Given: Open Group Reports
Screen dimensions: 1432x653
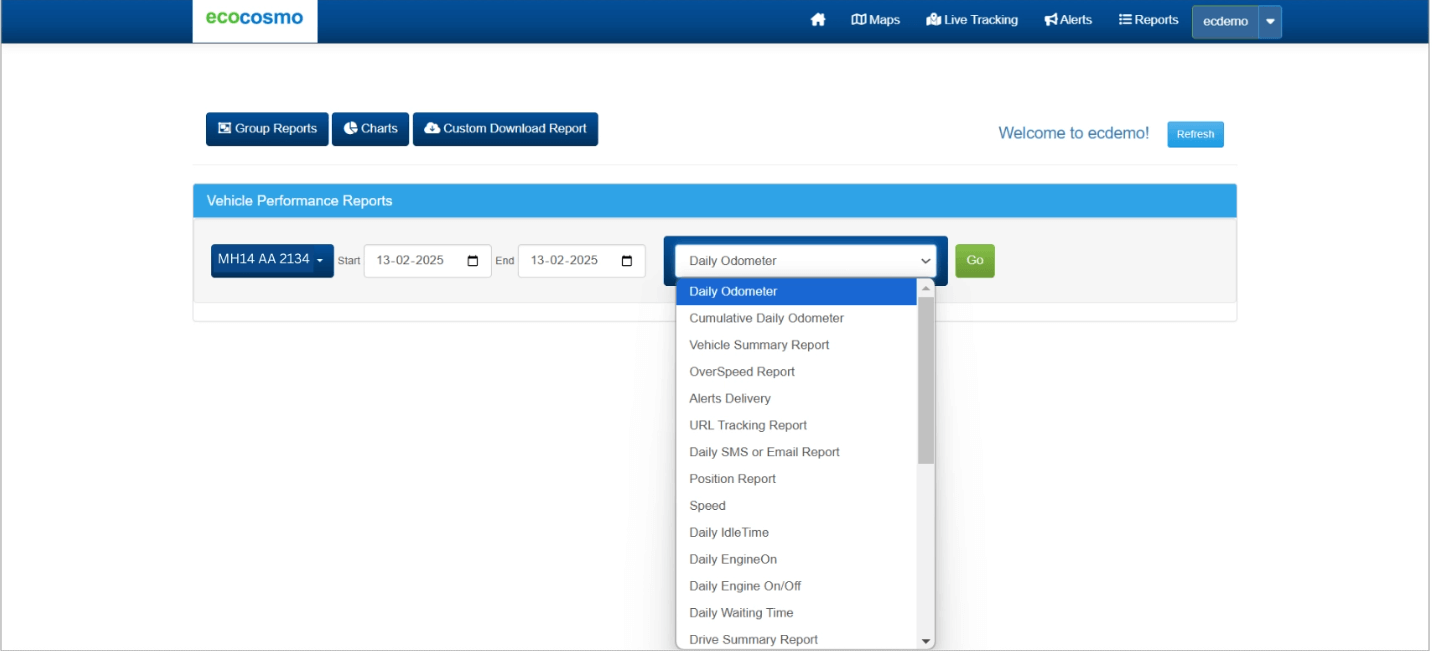Looking at the screenshot, I should (267, 129).
